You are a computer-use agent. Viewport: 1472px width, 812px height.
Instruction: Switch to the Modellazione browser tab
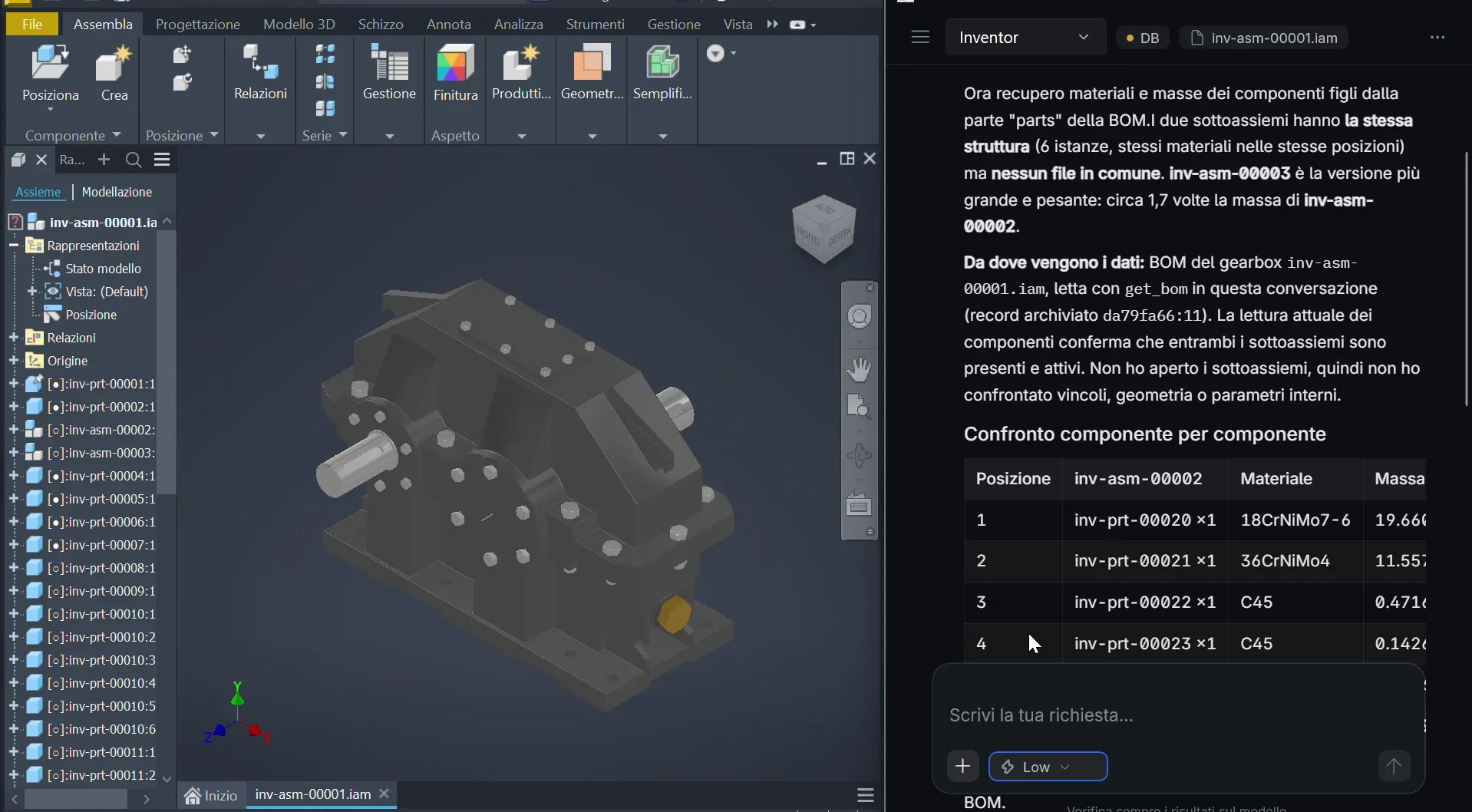(117, 192)
